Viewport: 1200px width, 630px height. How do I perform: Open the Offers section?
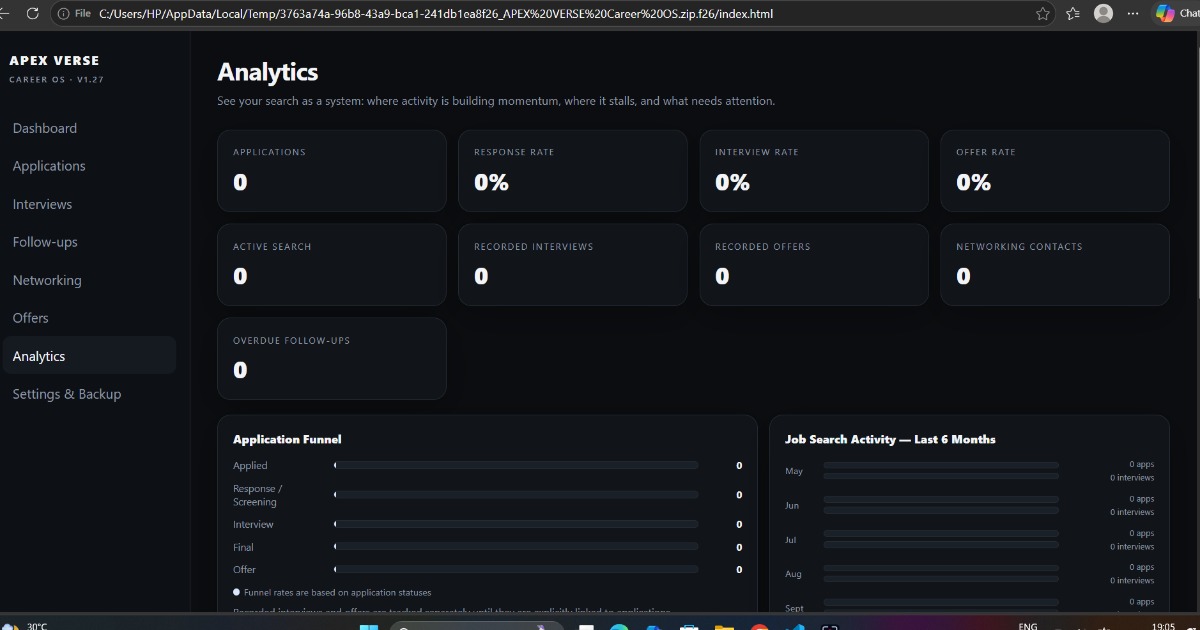pos(30,318)
